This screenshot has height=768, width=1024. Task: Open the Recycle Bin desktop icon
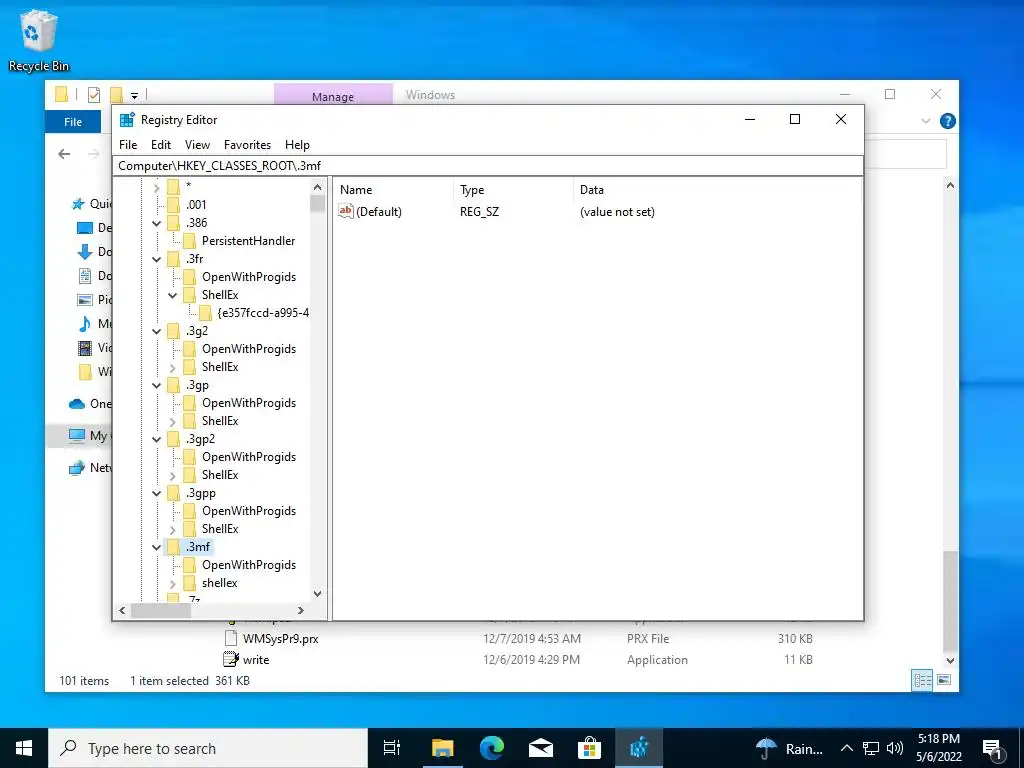[39, 40]
